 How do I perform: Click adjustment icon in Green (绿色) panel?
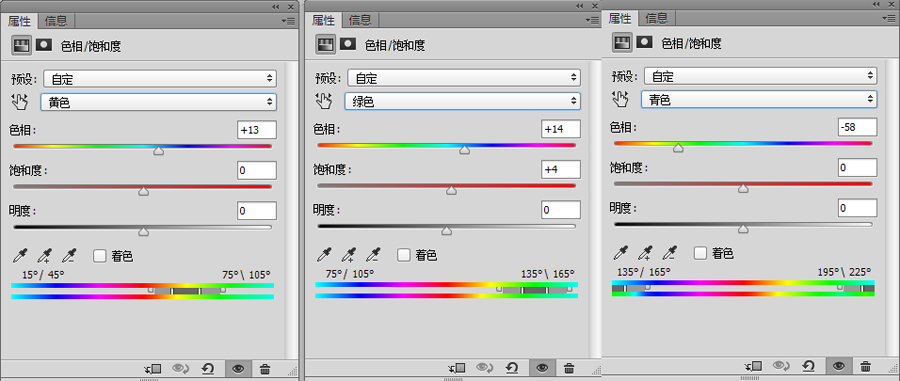pos(325,44)
